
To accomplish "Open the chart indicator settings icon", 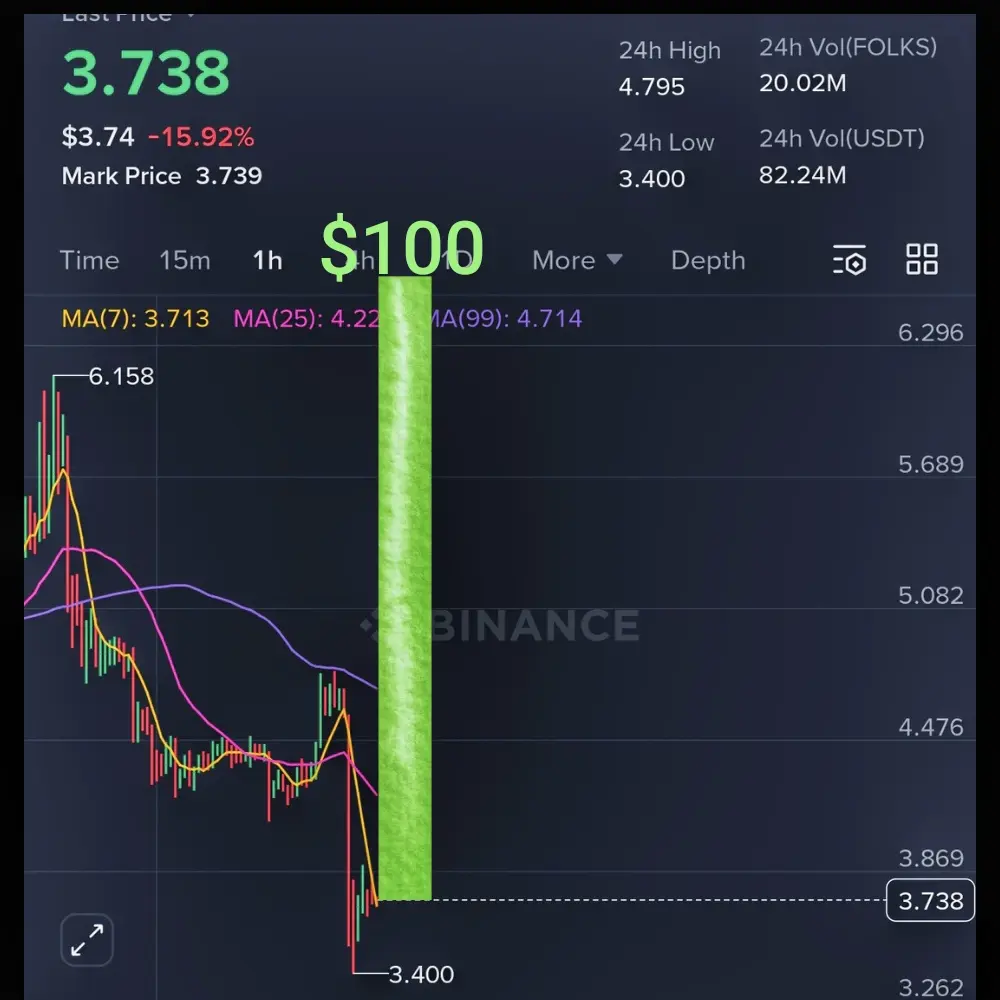I will click(849, 260).
